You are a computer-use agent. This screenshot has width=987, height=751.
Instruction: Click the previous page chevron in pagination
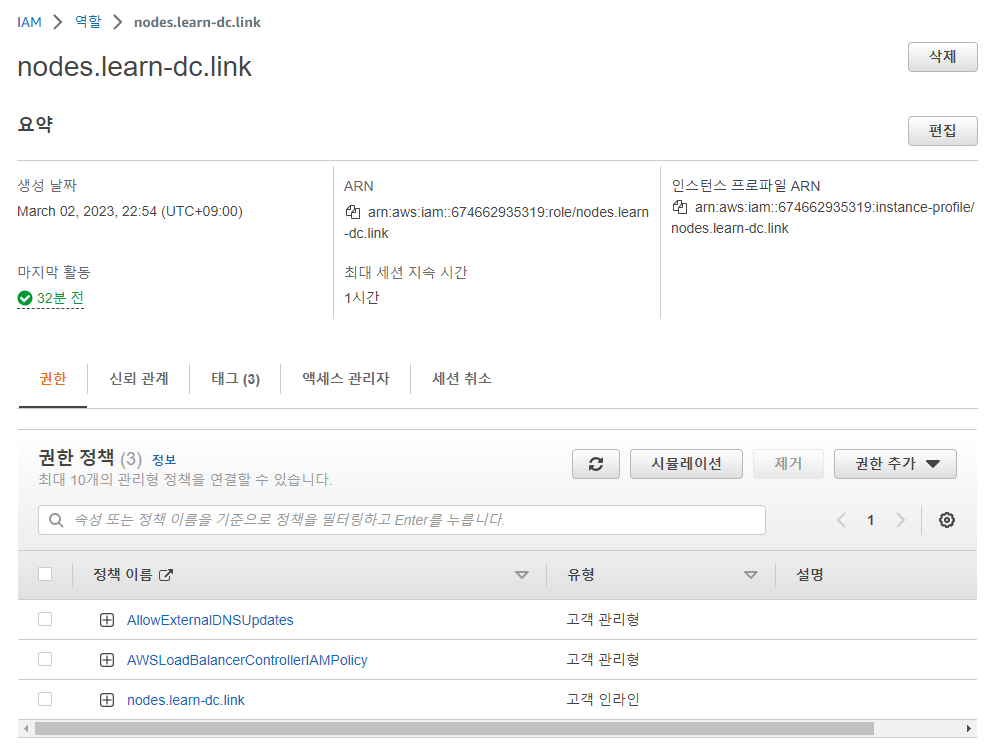(841, 520)
